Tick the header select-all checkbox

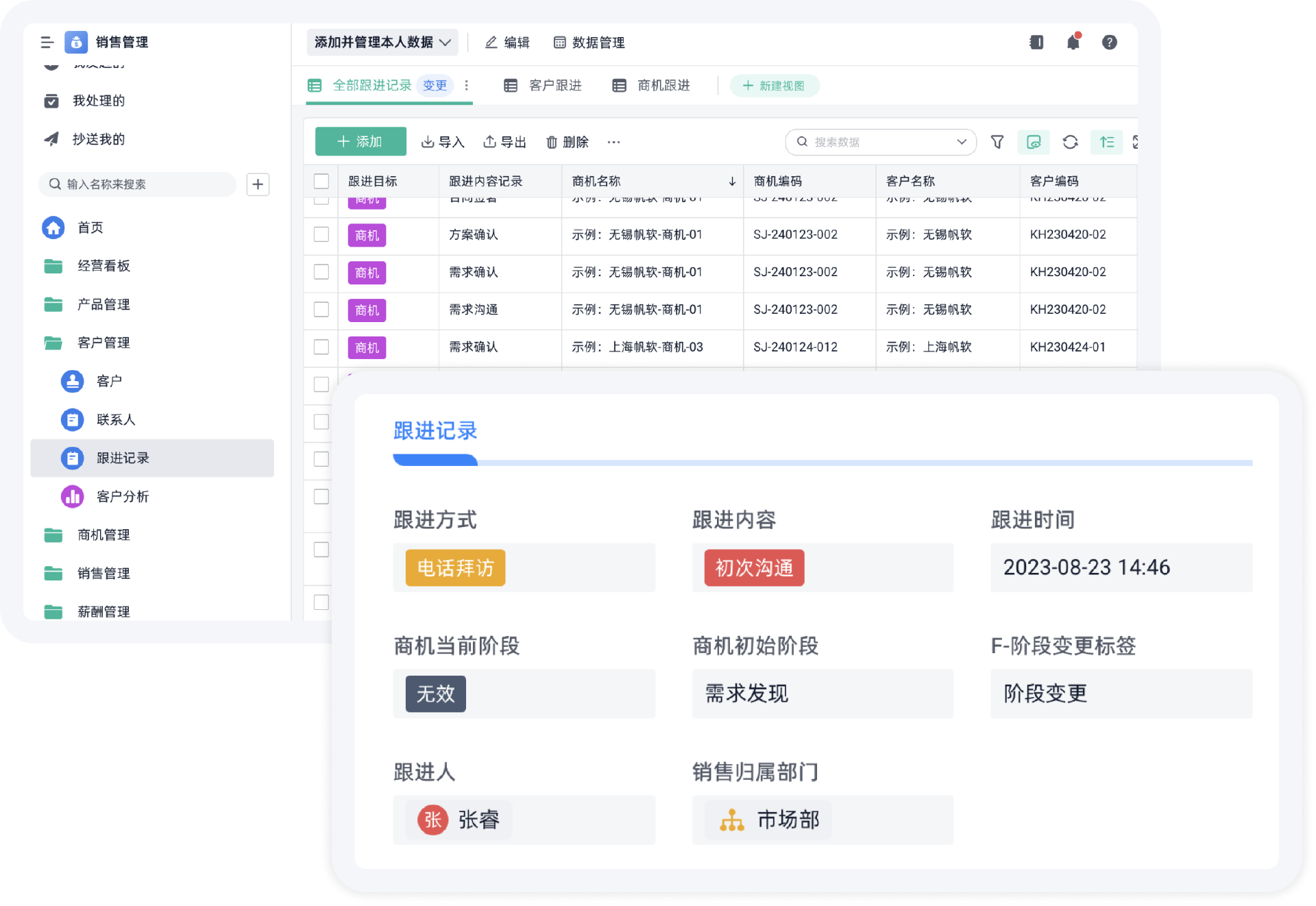pyautogui.click(x=321, y=181)
